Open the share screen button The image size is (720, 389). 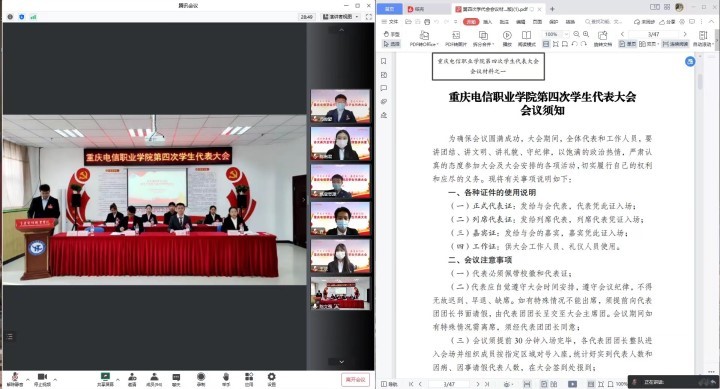coord(105,379)
